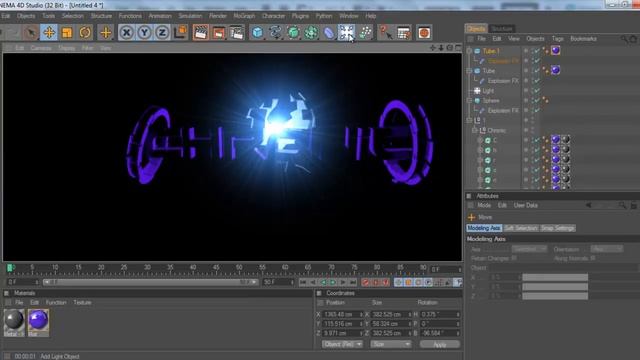
Task: Toggle the enable checkmark for Tube.1
Action: point(537,51)
